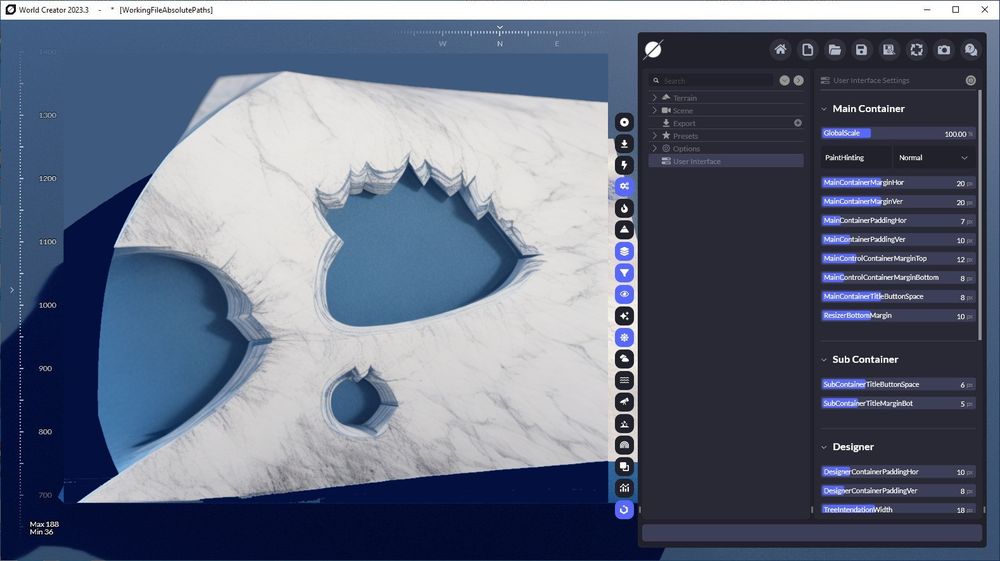Create a new project with the blank page icon
The image size is (1000, 561).
(x=807, y=50)
